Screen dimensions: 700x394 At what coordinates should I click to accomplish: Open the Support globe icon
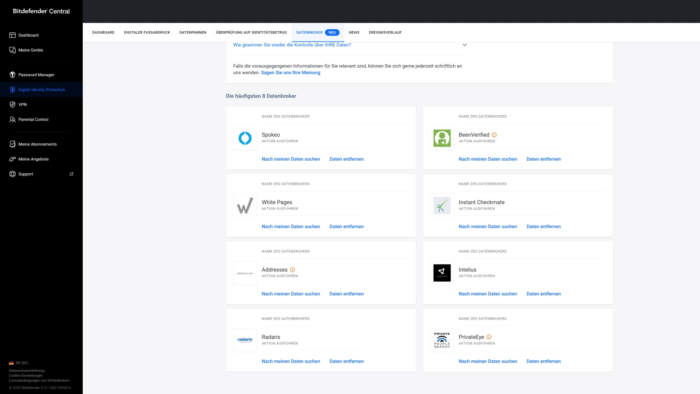coord(12,174)
